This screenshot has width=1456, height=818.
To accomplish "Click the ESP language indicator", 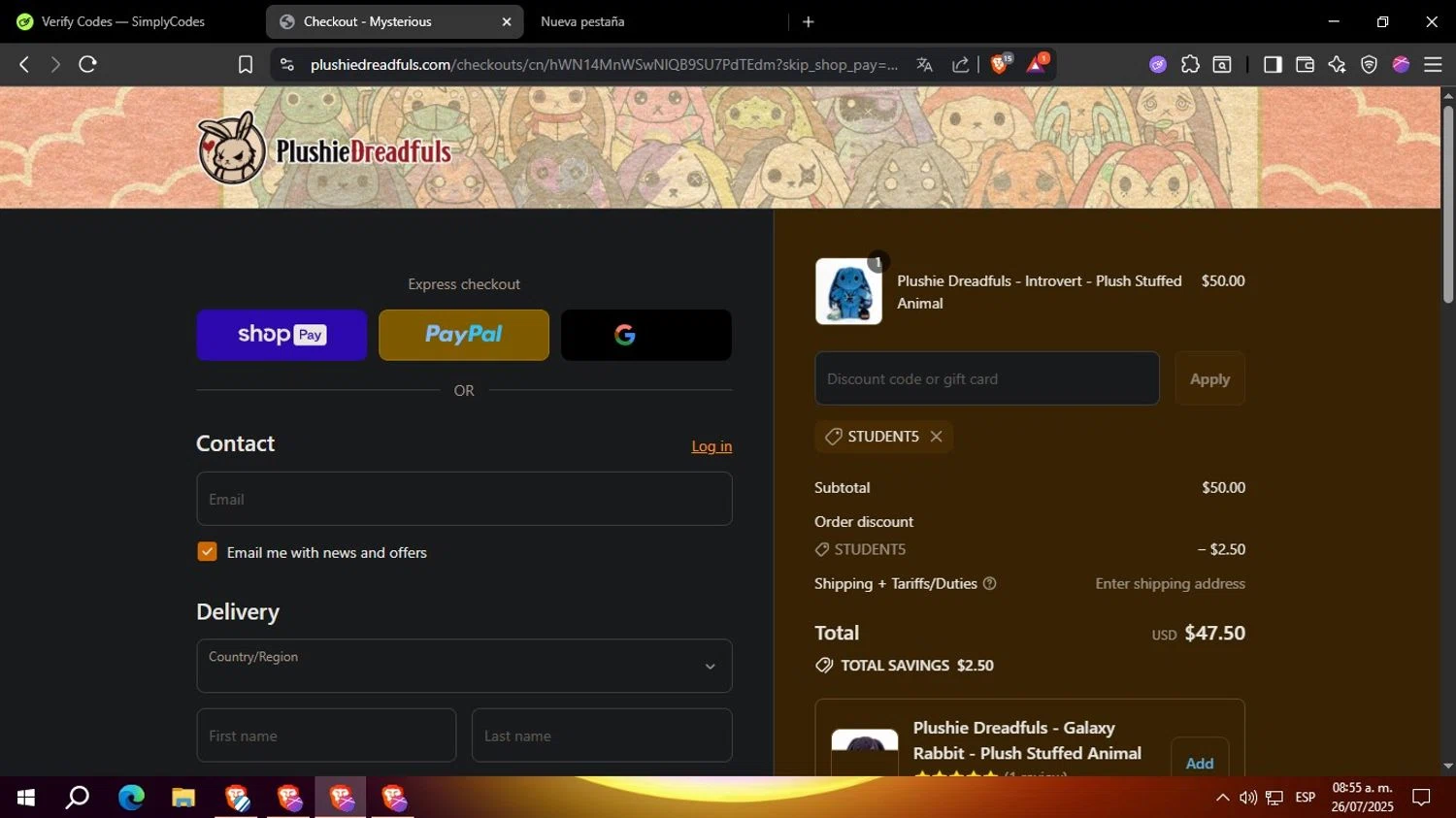I will pos(1306,798).
